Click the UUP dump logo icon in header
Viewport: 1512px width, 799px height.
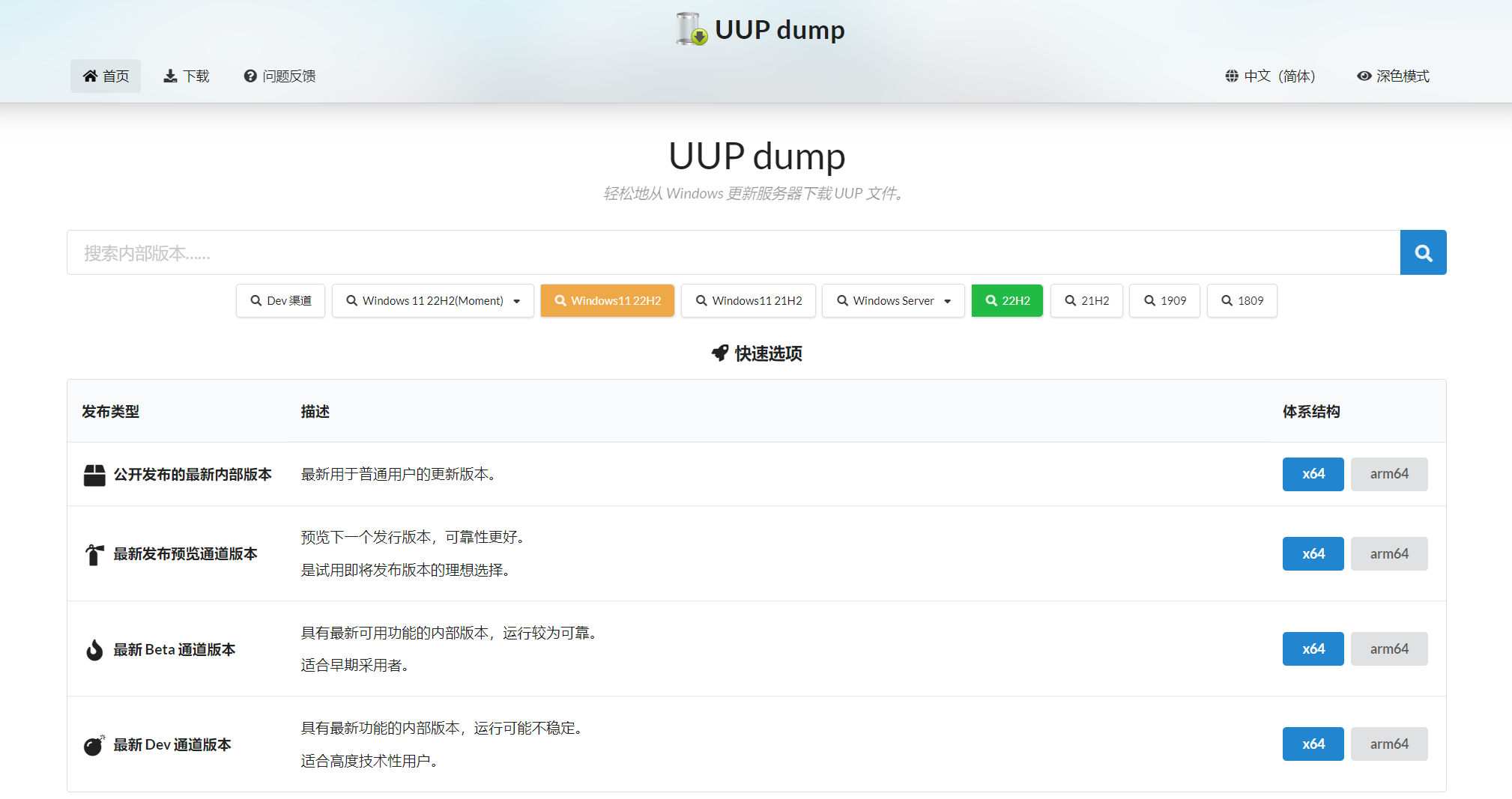[x=691, y=29]
